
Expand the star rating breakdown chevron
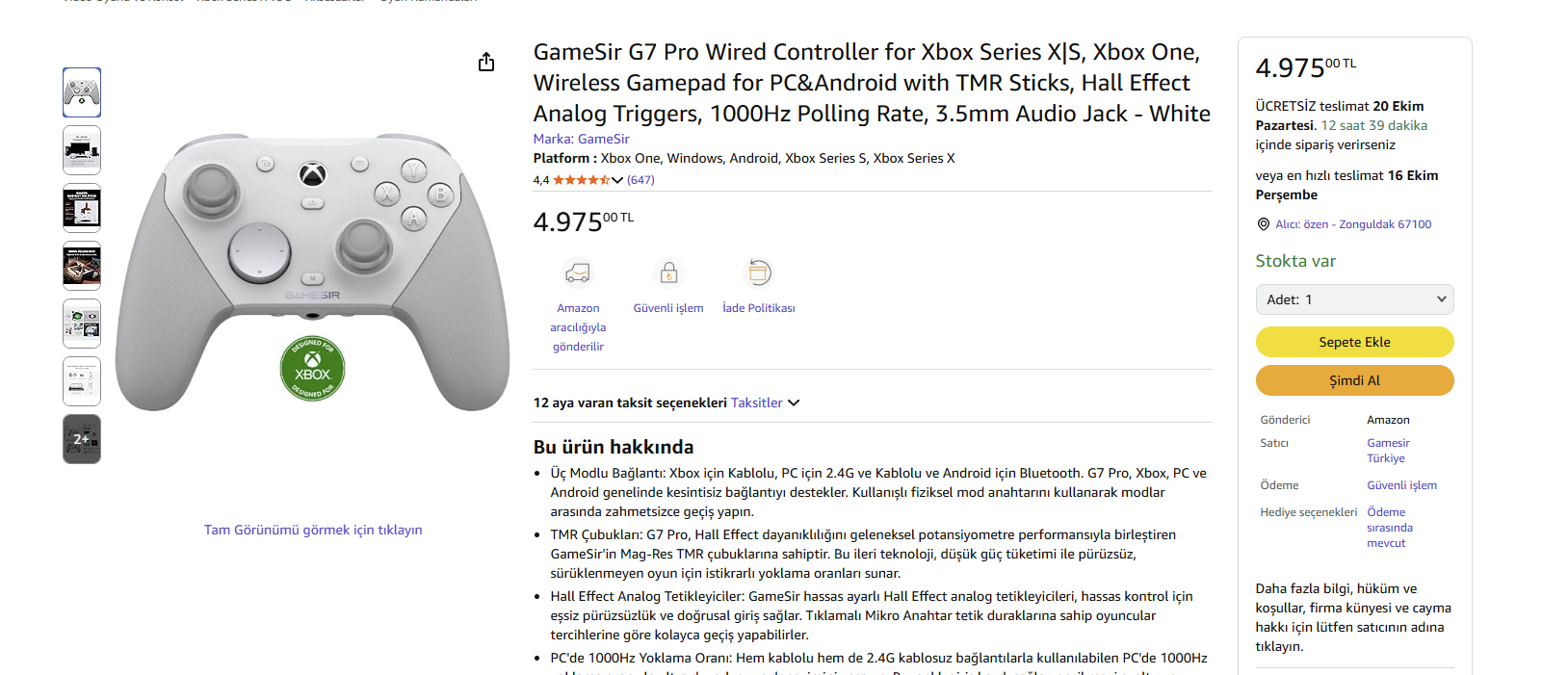pyautogui.click(x=617, y=180)
